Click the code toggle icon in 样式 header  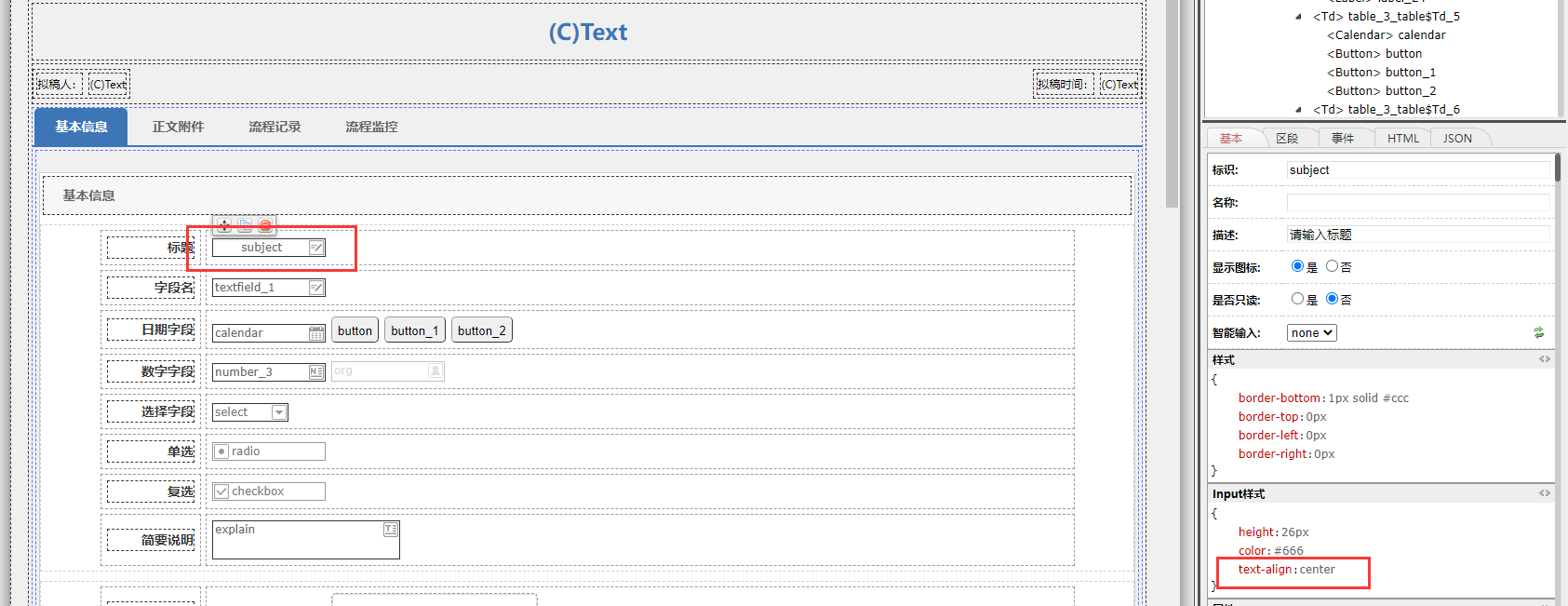1545,359
